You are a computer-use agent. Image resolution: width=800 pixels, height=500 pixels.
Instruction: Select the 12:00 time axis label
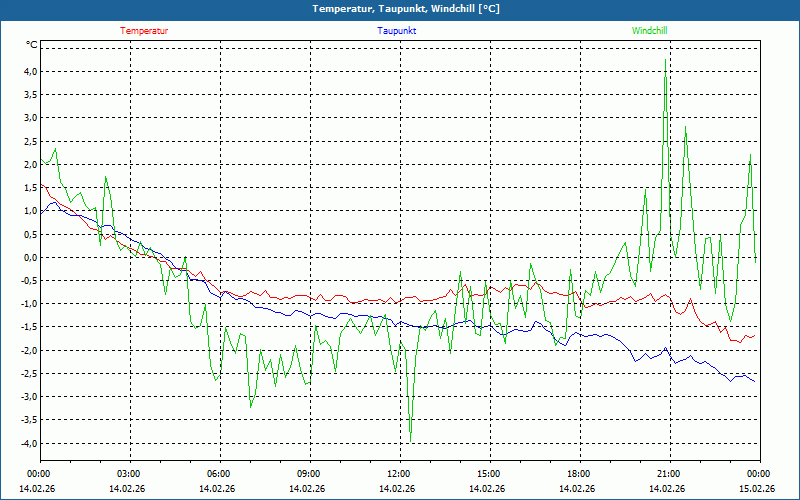tap(398, 473)
